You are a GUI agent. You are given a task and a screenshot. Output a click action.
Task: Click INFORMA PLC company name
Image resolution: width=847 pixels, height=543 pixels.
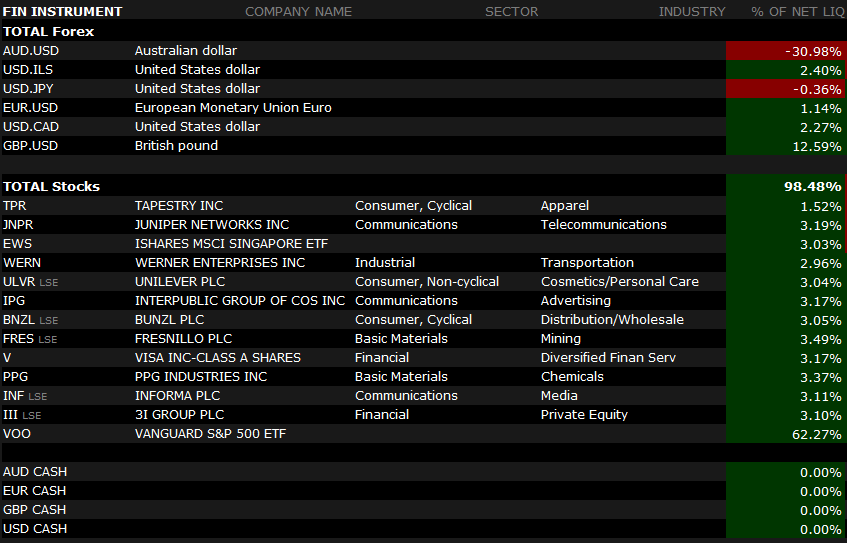pos(177,396)
